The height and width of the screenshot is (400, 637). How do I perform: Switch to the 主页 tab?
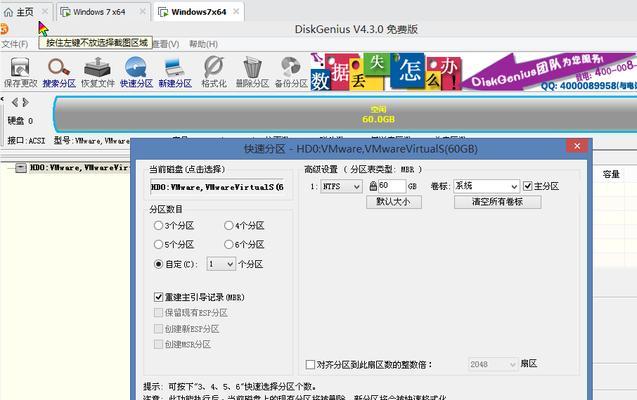pyautogui.click(x=25, y=12)
